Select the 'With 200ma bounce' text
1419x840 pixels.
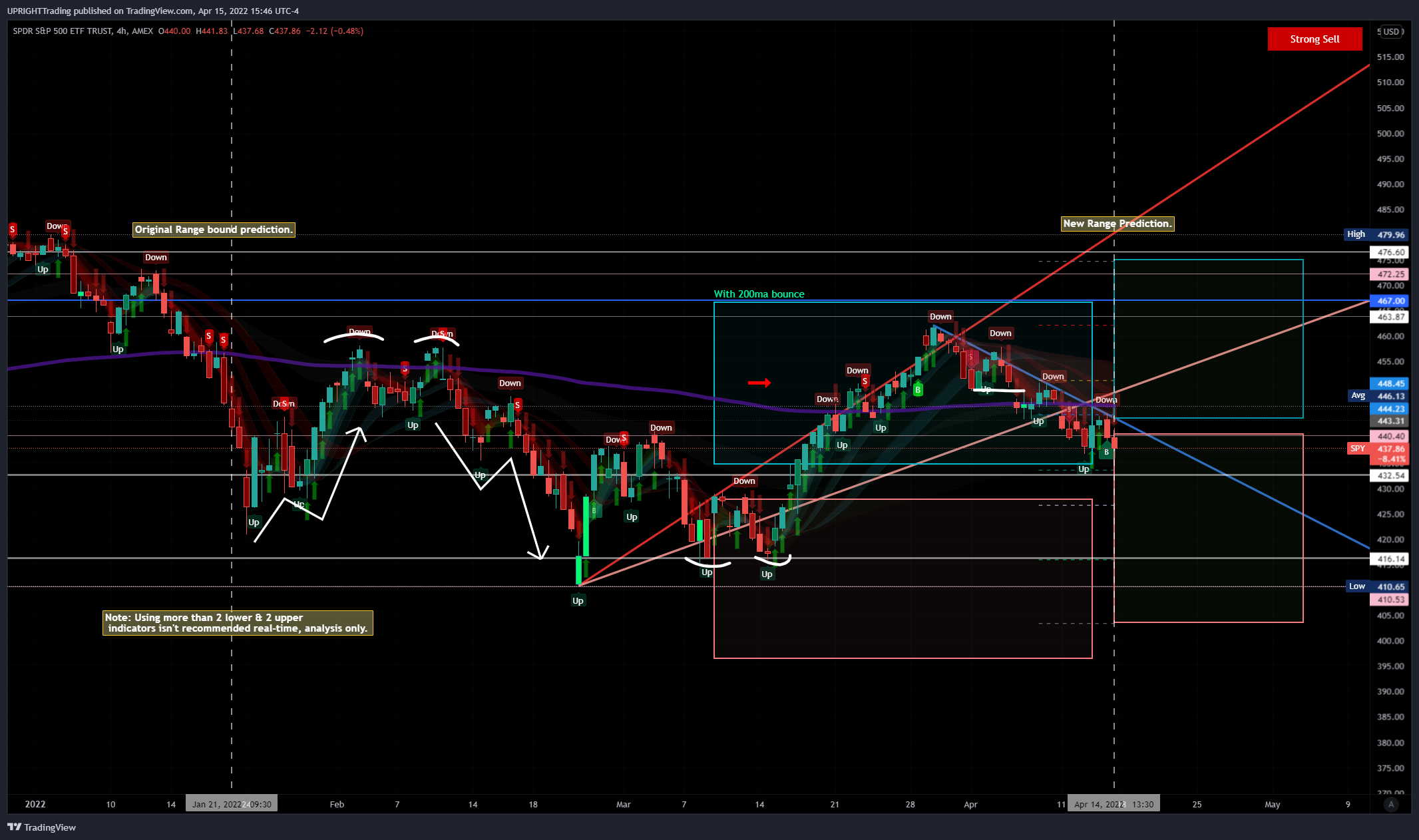759,294
